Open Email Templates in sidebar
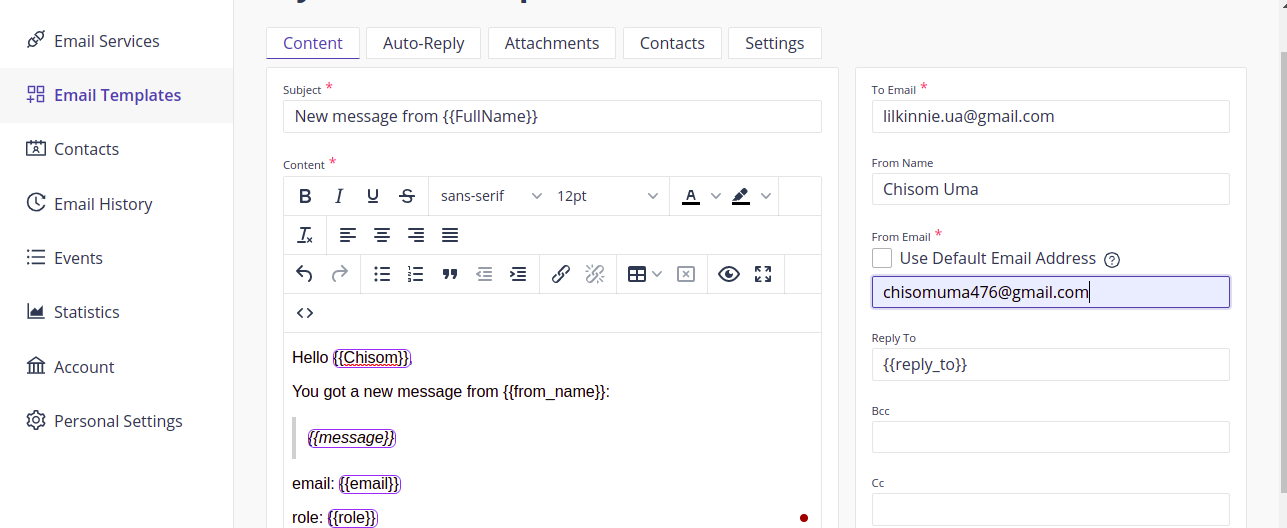1287x528 pixels. pyautogui.click(x=116, y=95)
